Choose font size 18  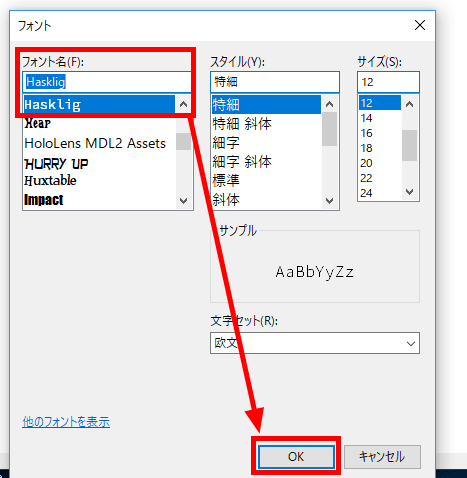[x=366, y=148]
